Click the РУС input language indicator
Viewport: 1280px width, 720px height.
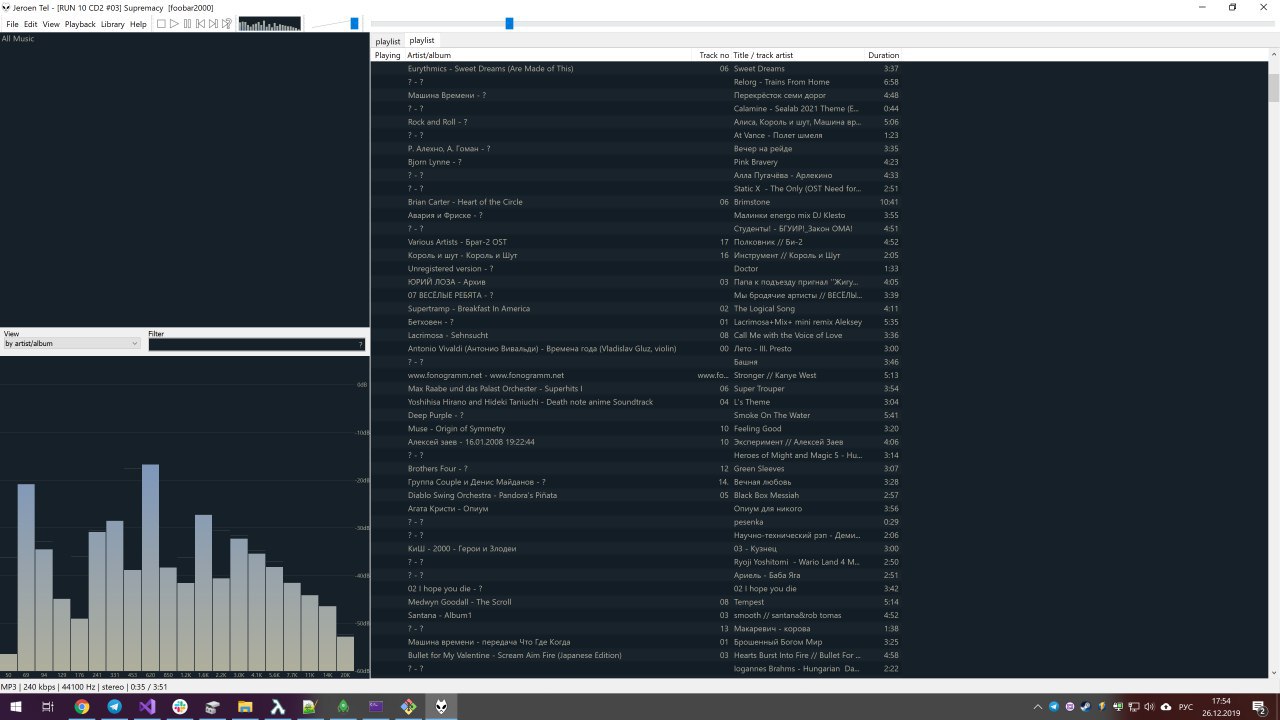pyautogui.click(x=1187, y=706)
